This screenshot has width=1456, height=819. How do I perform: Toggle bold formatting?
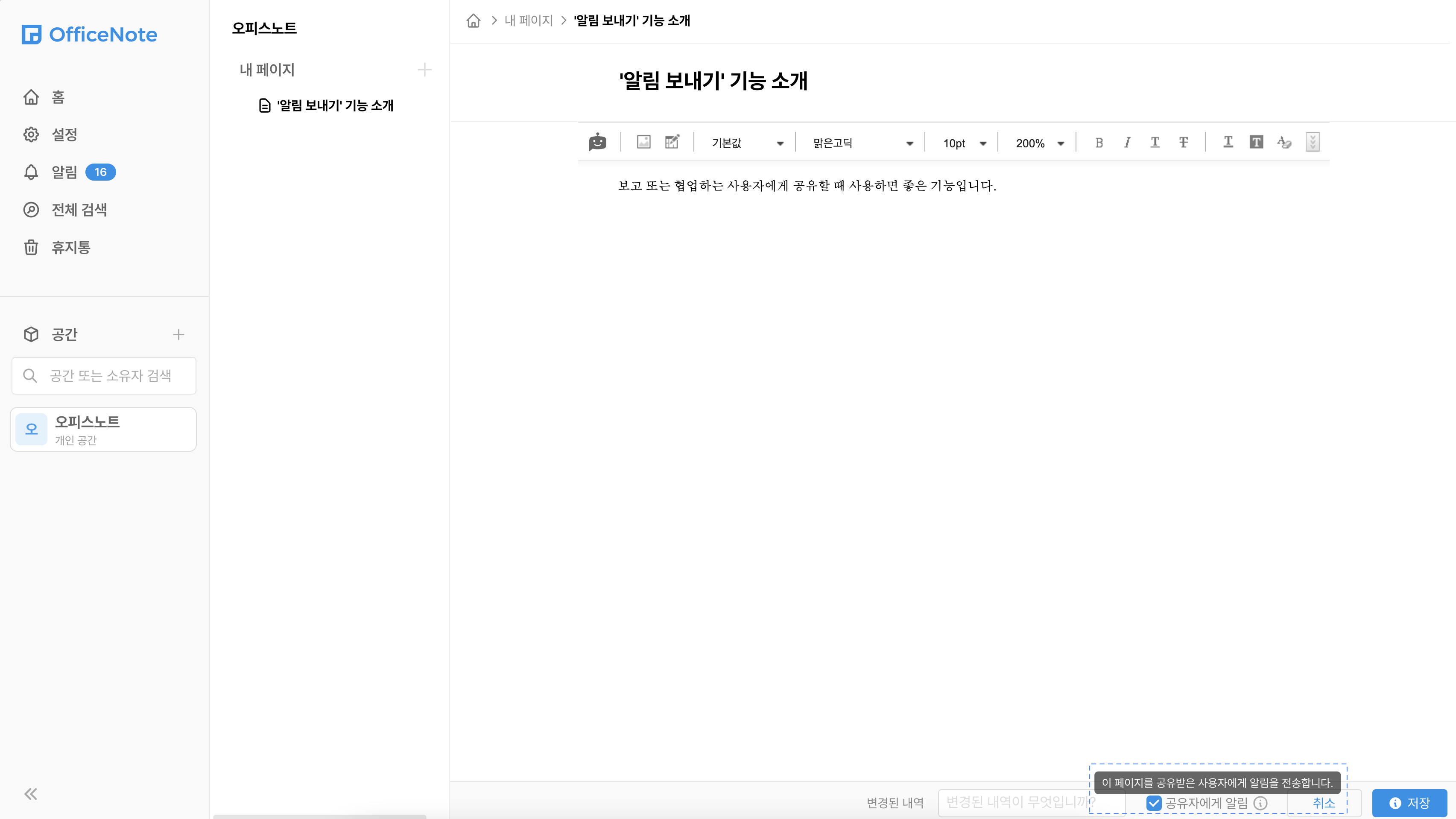click(1099, 143)
